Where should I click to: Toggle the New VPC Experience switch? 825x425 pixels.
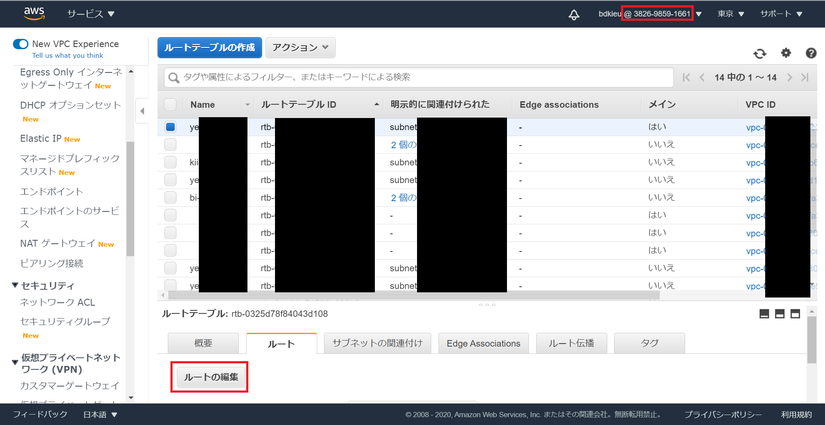coord(21,44)
